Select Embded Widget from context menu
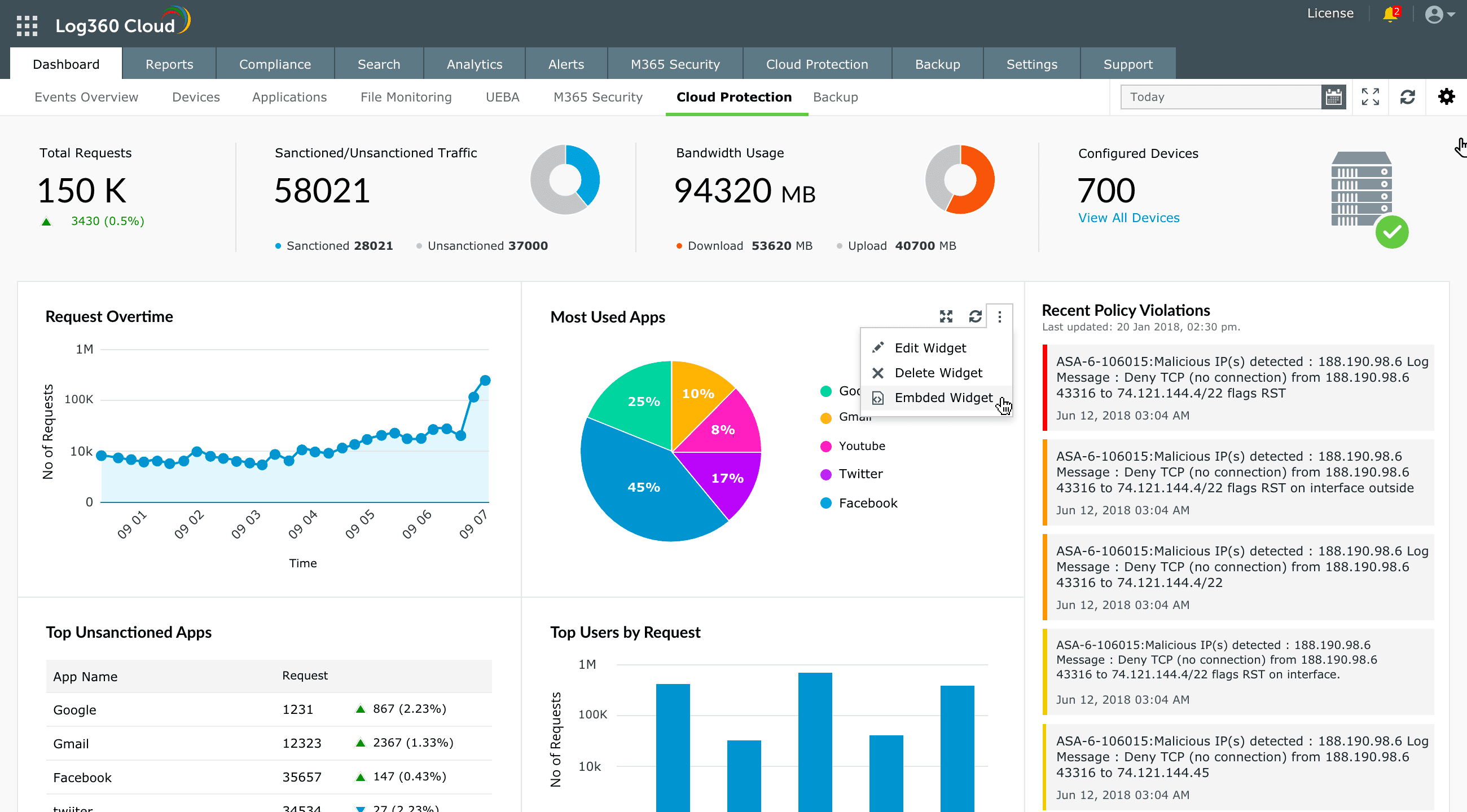The height and width of the screenshot is (812, 1467). pyautogui.click(x=943, y=398)
